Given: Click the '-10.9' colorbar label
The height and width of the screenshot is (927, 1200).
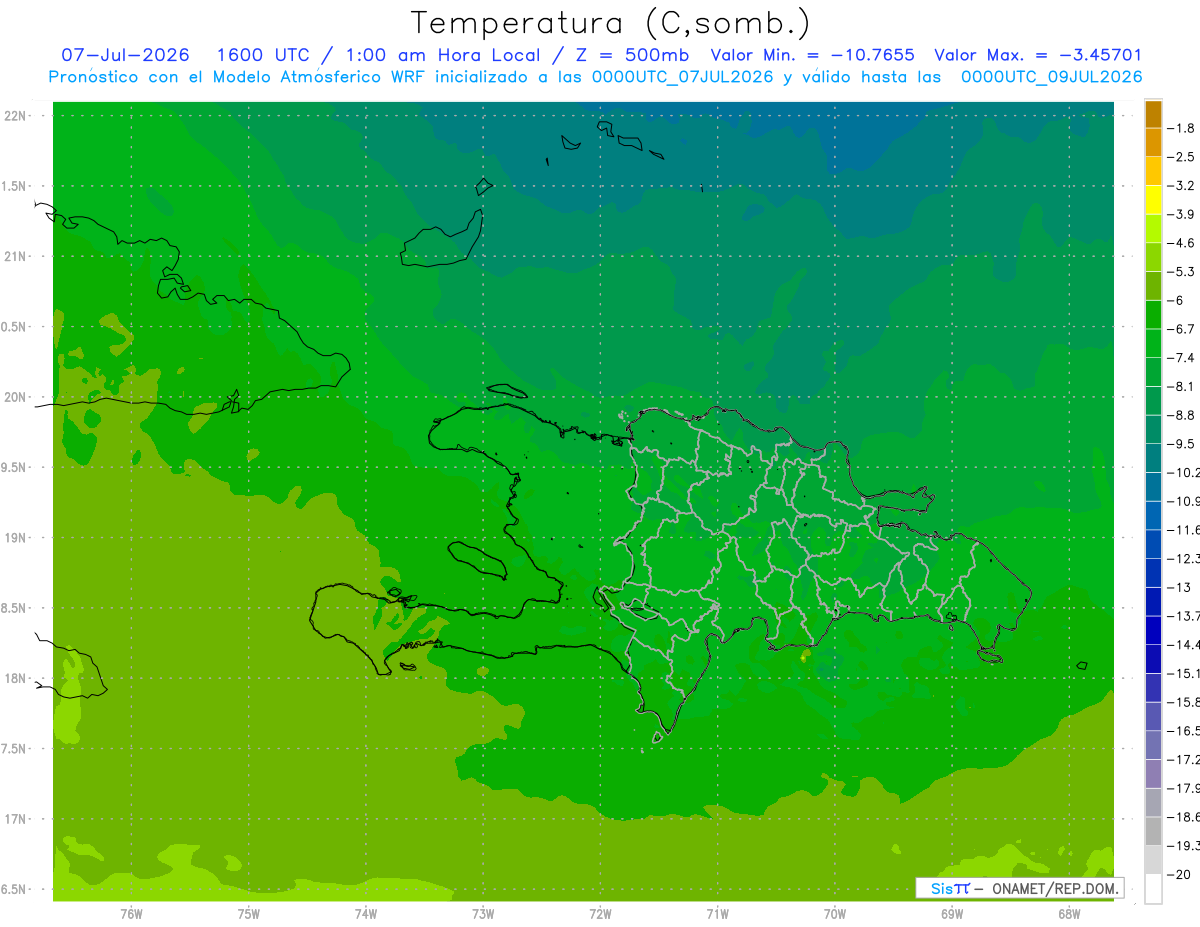Looking at the screenshot, I should [1183, 501].
